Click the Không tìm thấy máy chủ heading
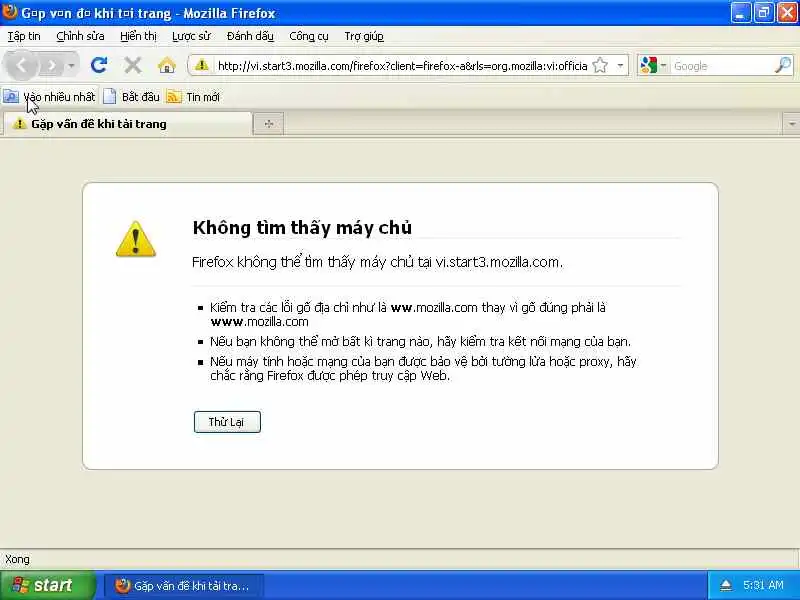Viewport: 800px width, 600px height. pyautogui.click(x=302, y=228)
